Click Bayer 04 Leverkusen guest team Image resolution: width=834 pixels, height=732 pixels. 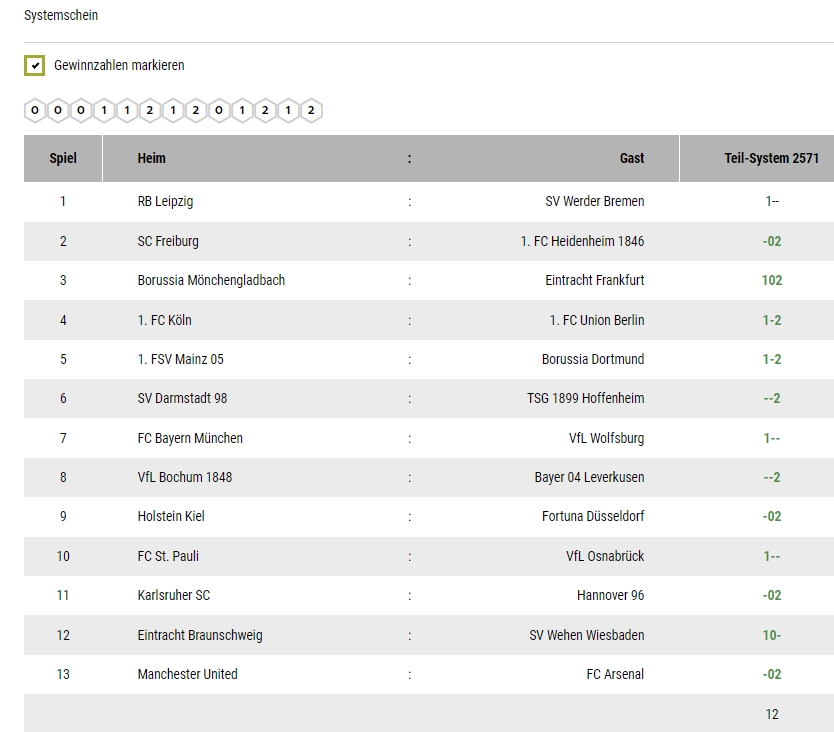point(589,477)
